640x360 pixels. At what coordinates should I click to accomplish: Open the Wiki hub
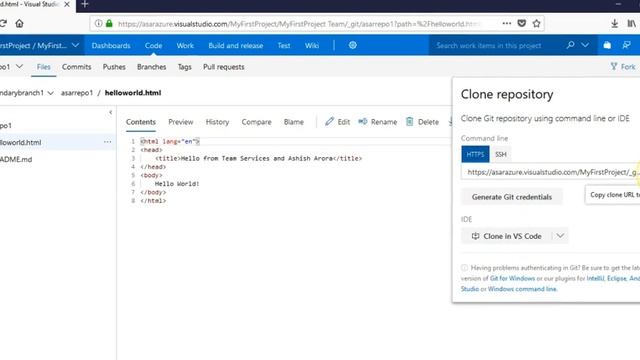[312, 45]
